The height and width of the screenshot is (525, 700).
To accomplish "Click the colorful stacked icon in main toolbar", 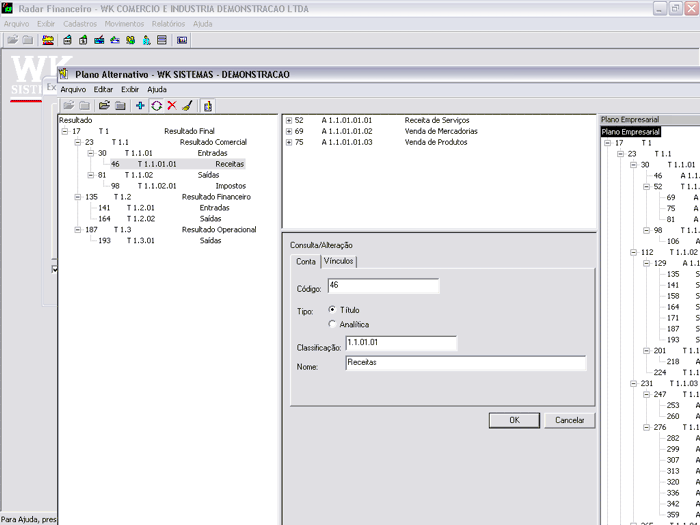I will [48, 40].
